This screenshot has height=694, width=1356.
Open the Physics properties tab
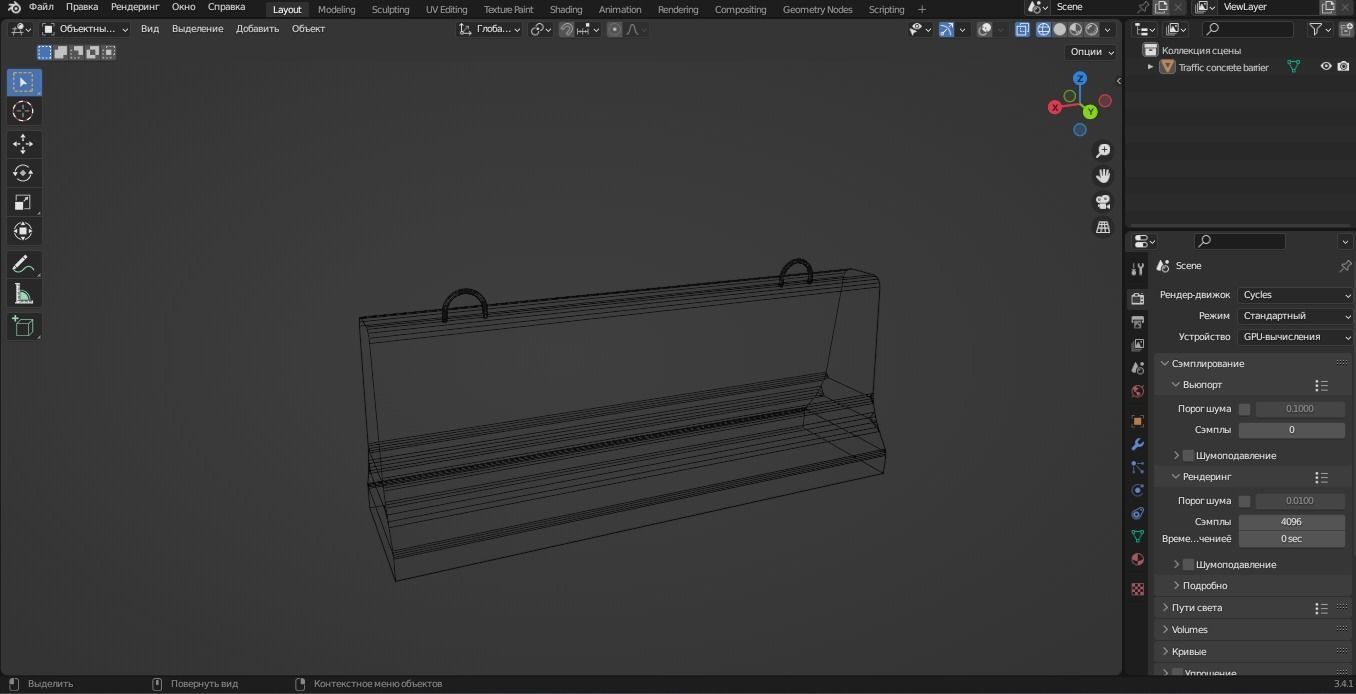tap(1137, 490)
